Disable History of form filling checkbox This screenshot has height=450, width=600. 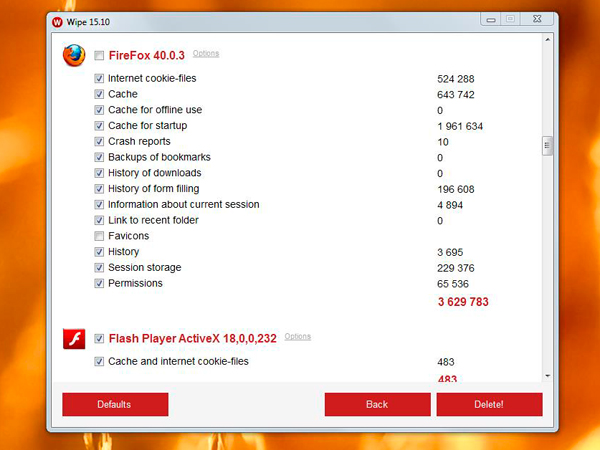[x=99, y=189]
